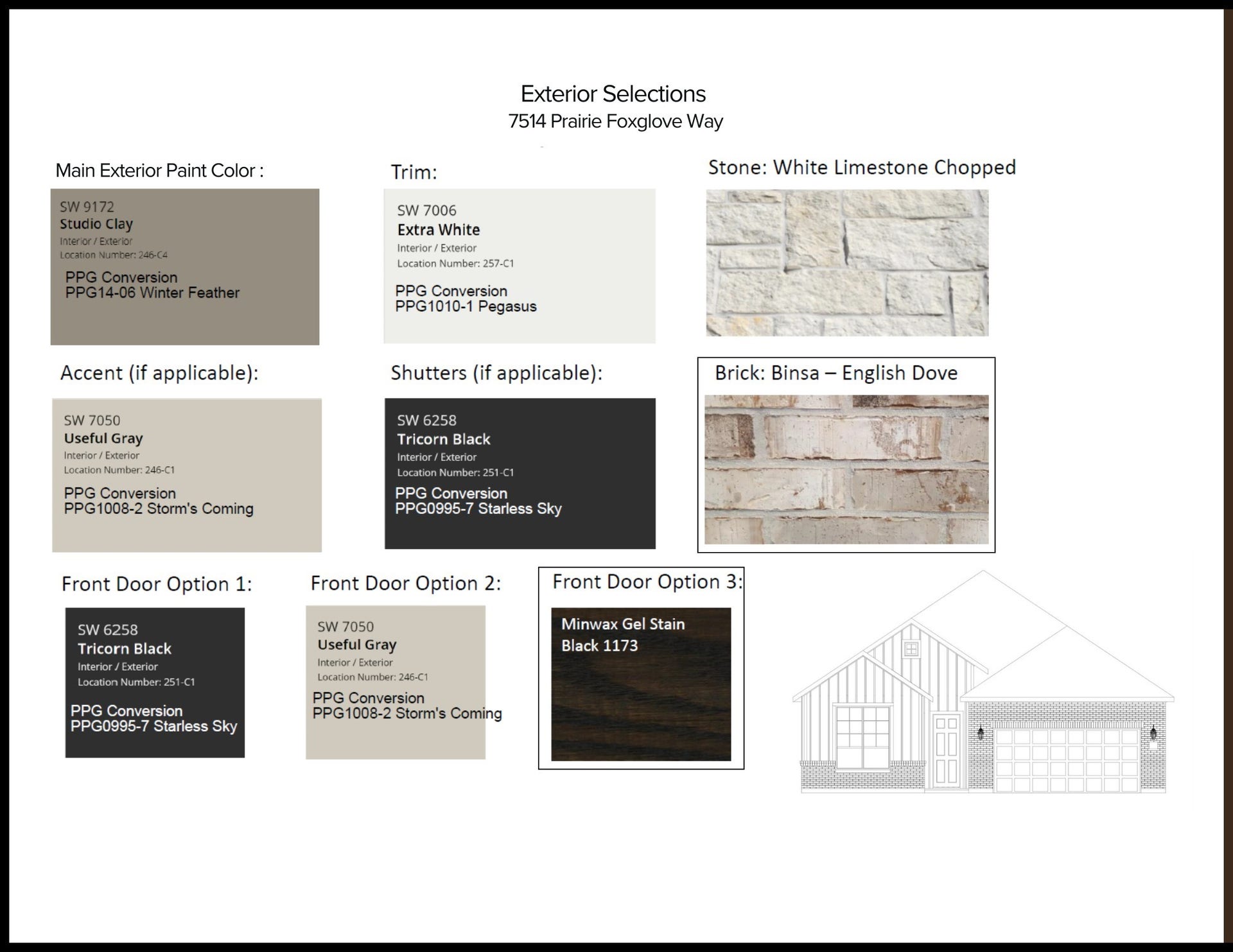Select Useful Gray swatch under Front Door Option 2
Viewport: 1233px width, 952px height.
(x=396, y=682)
